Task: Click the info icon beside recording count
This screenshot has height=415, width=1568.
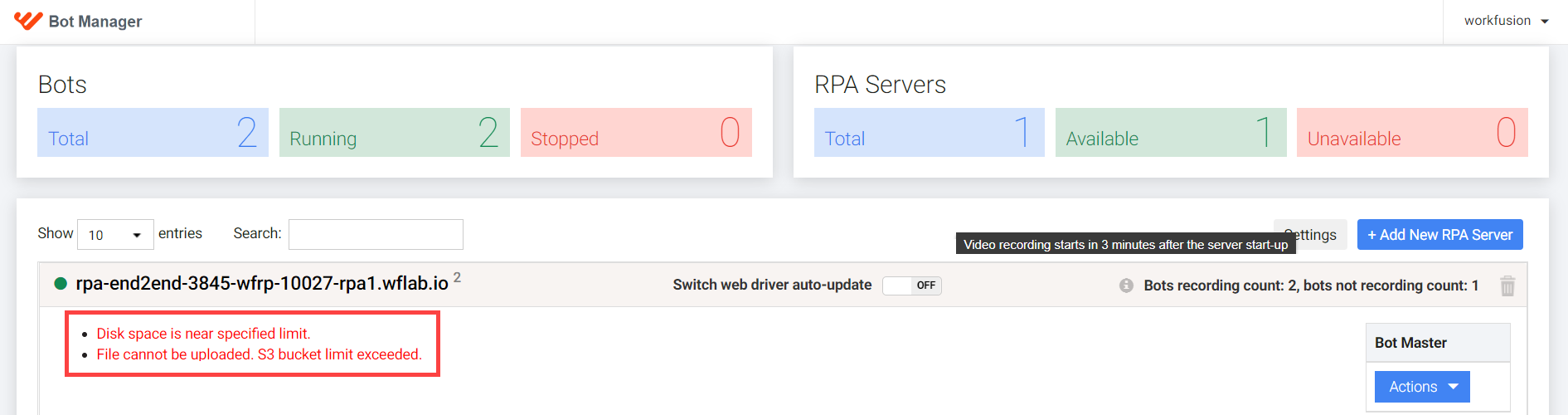Action: click(x=1126, y=286)
